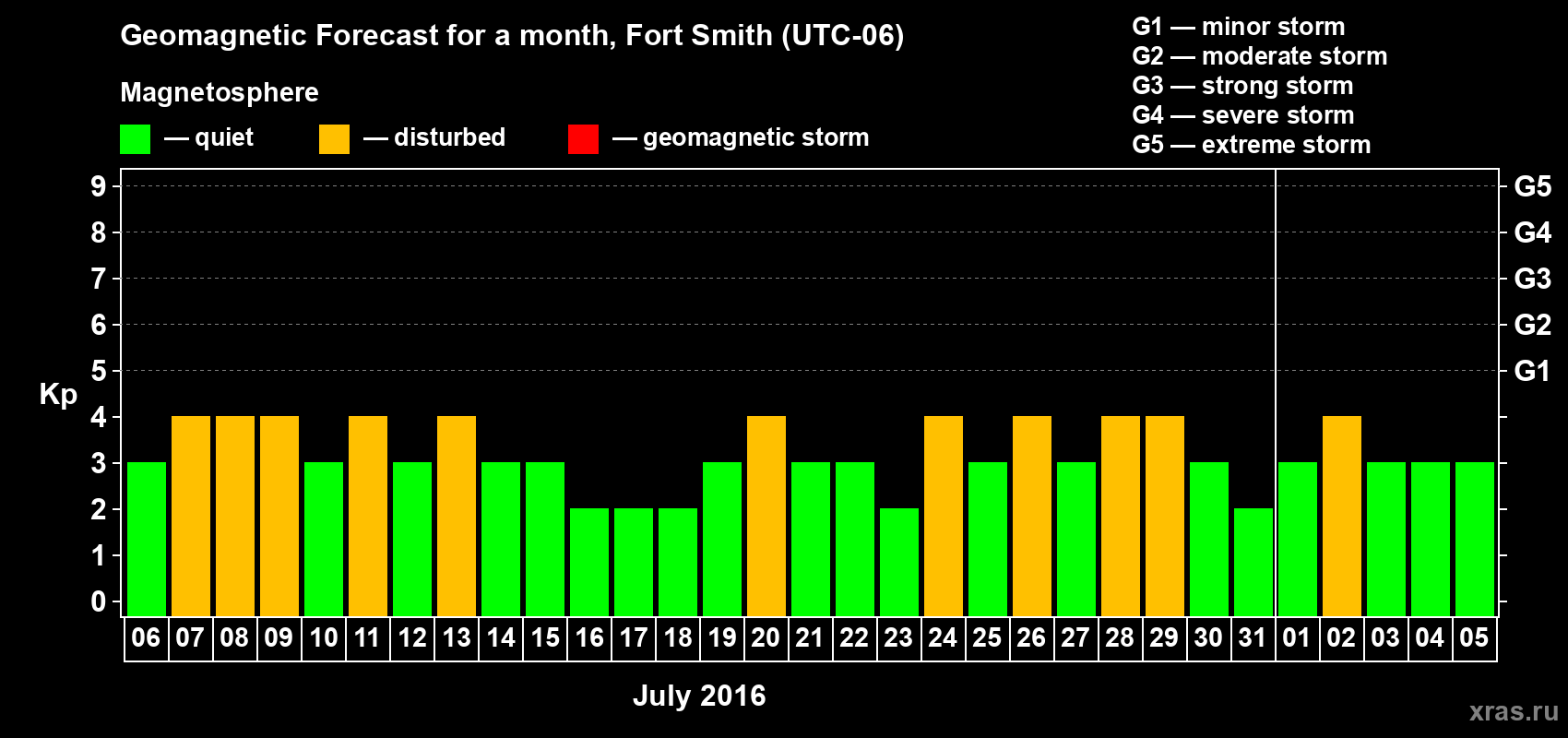Click the 'G5 — extreme storm' legend line
1568x738 pixels.
pos(1252,145)
